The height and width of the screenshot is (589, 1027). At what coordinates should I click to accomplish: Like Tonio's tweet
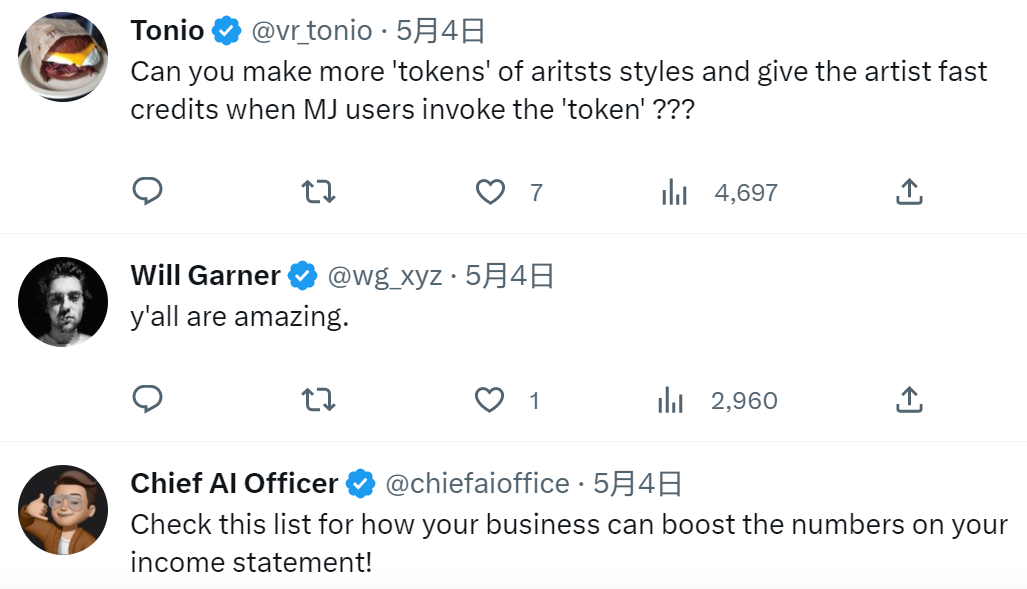tap(490, 192)
